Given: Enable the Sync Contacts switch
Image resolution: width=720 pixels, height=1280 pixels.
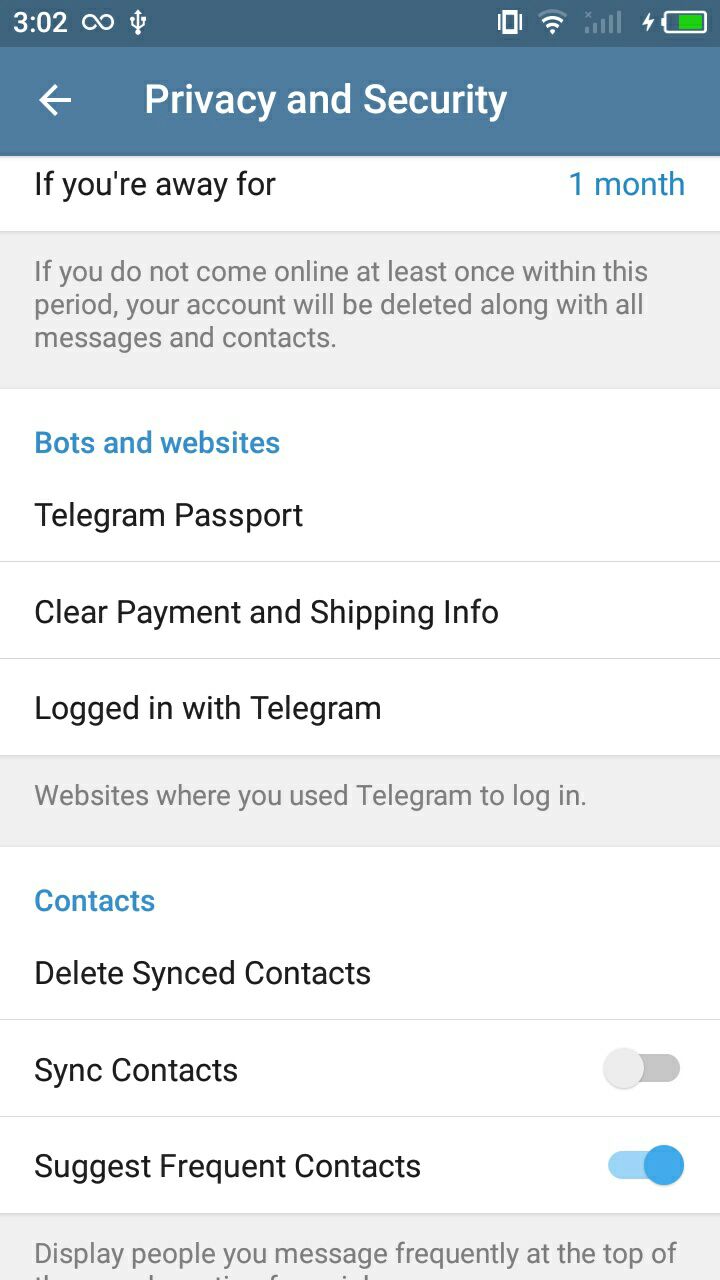Looking at the screenshot, I should 642,1069.
